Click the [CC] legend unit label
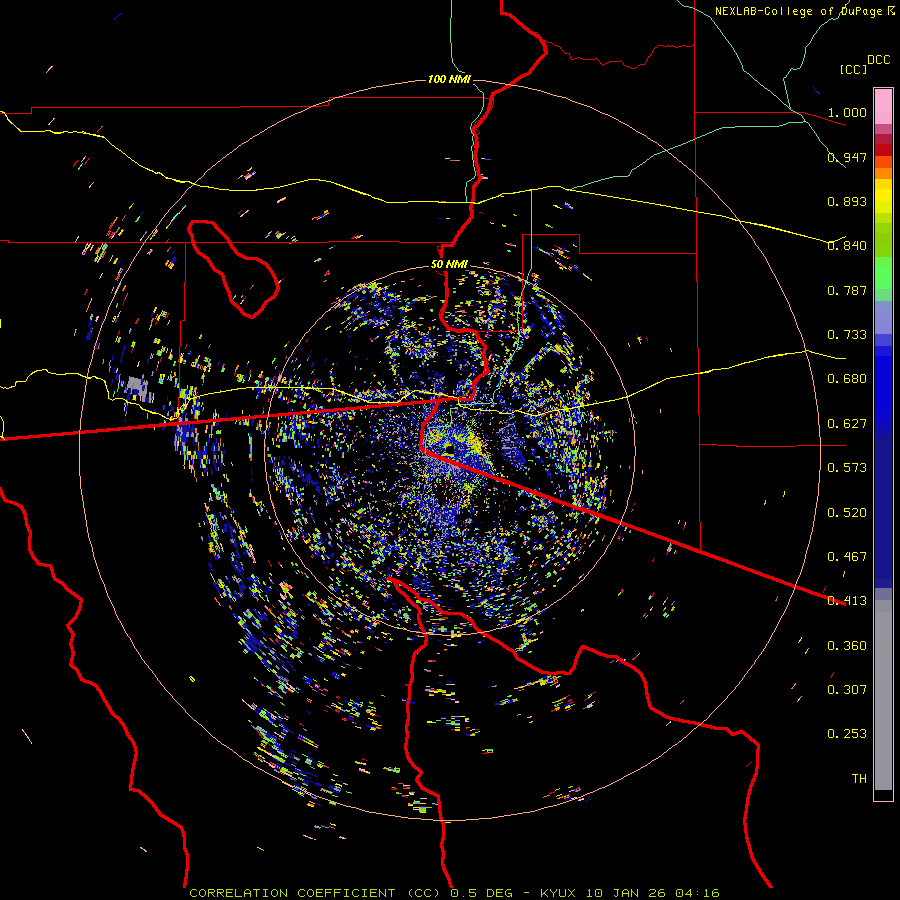Screen dimensions: 900x900 pyautogui.click(x=853, y=69)
